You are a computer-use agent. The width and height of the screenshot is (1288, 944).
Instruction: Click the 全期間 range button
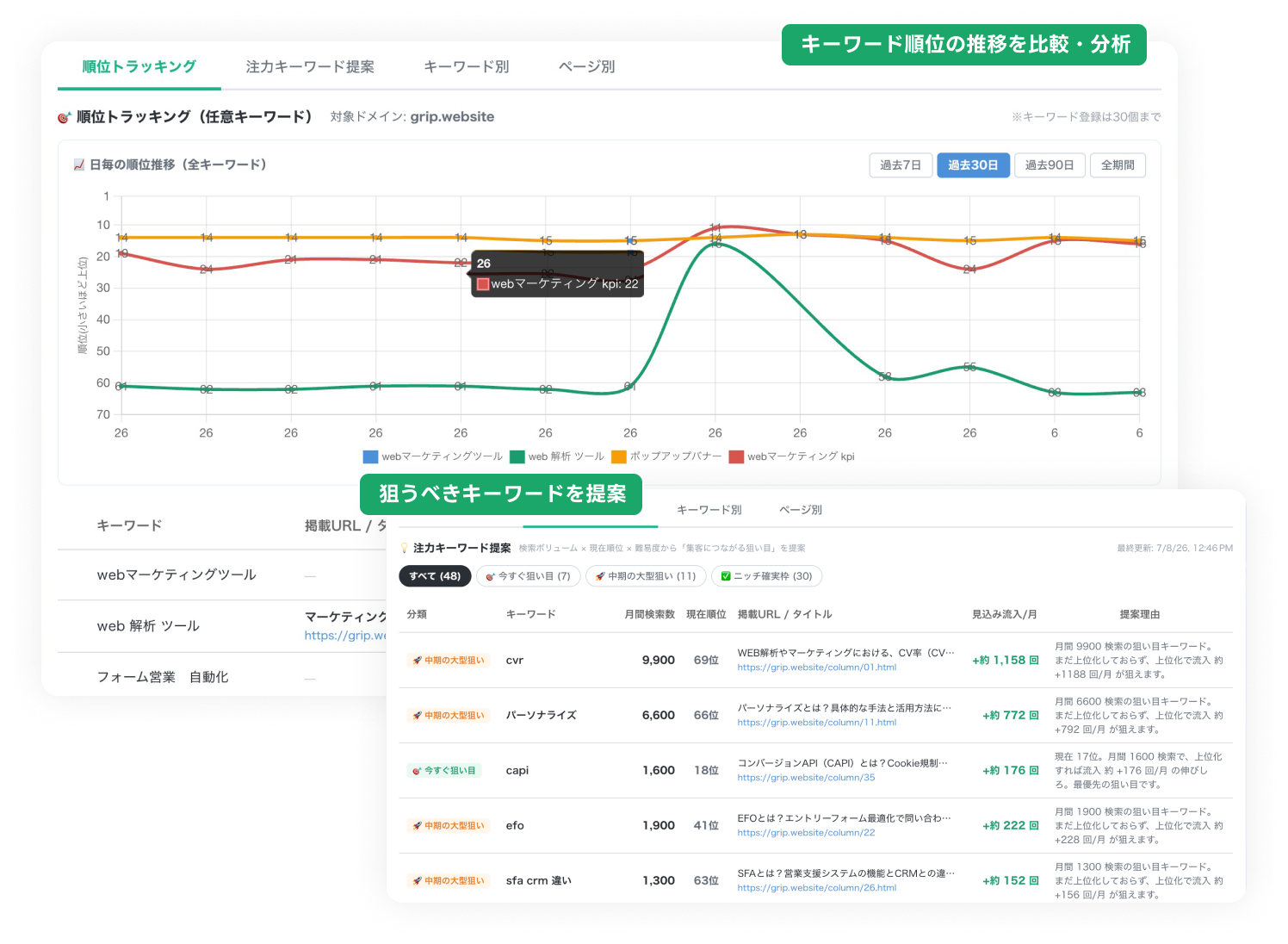1118,165
